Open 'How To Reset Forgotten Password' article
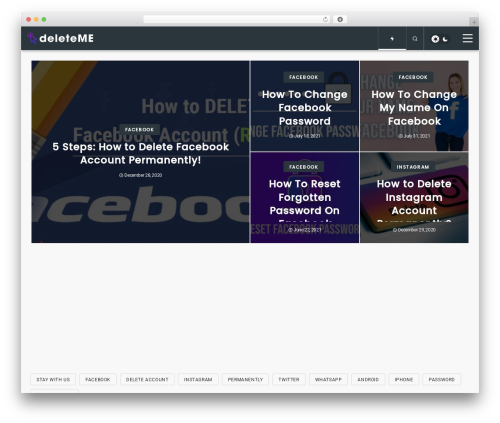 [x=305, y=200]
